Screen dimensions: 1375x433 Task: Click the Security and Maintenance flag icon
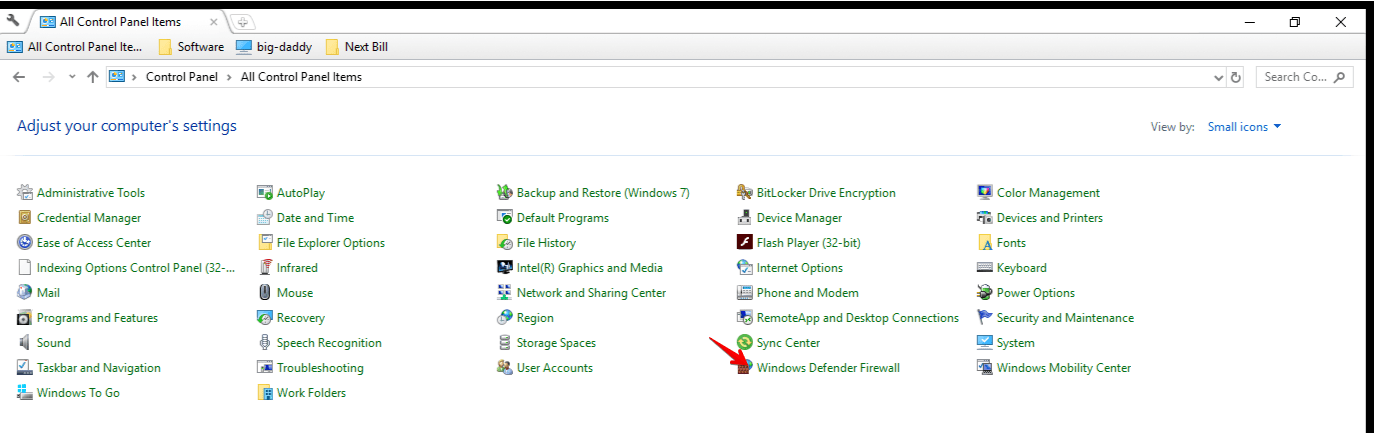[x=985, y=318]
